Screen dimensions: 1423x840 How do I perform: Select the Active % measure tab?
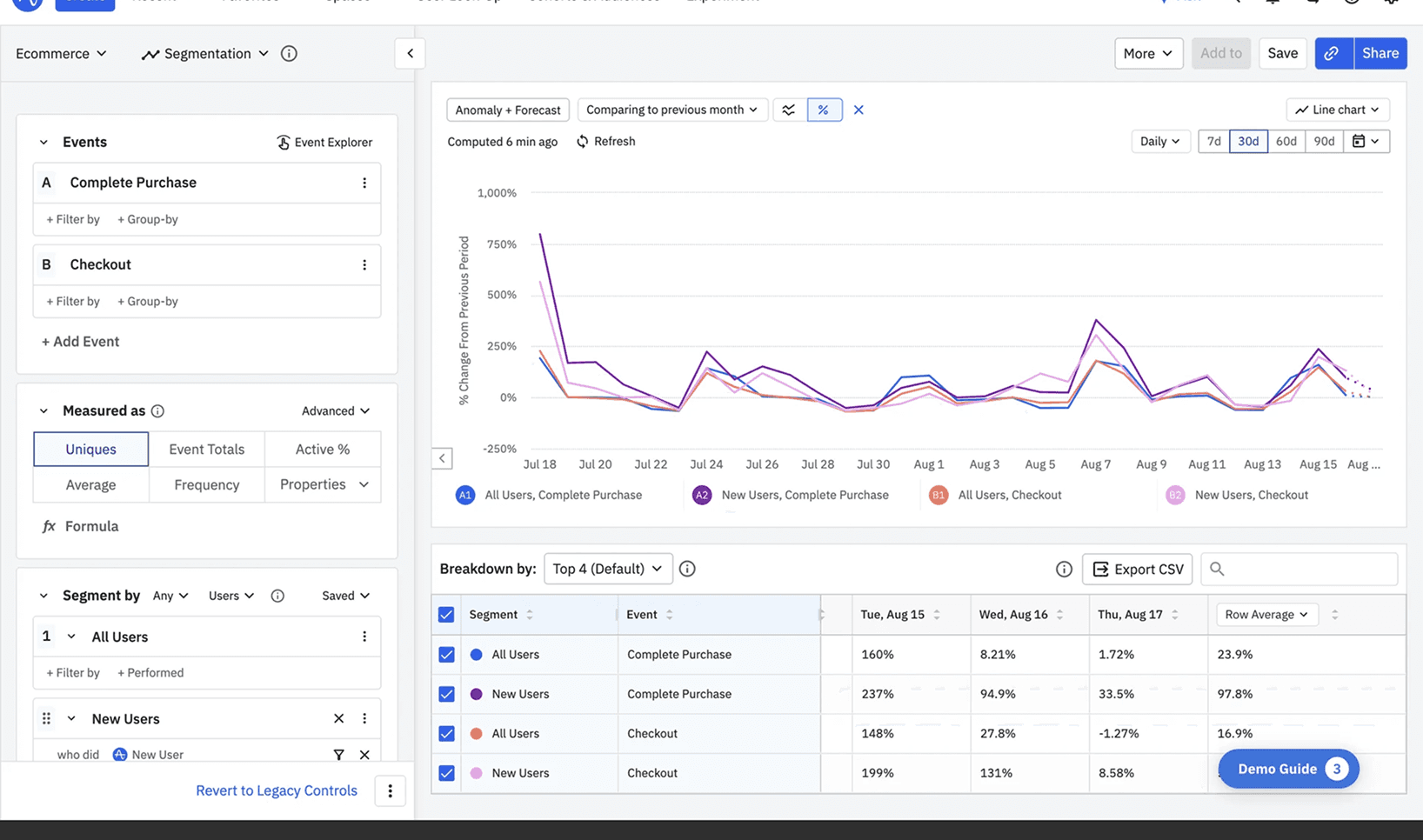pyautogui.click(x=323, y=450)
